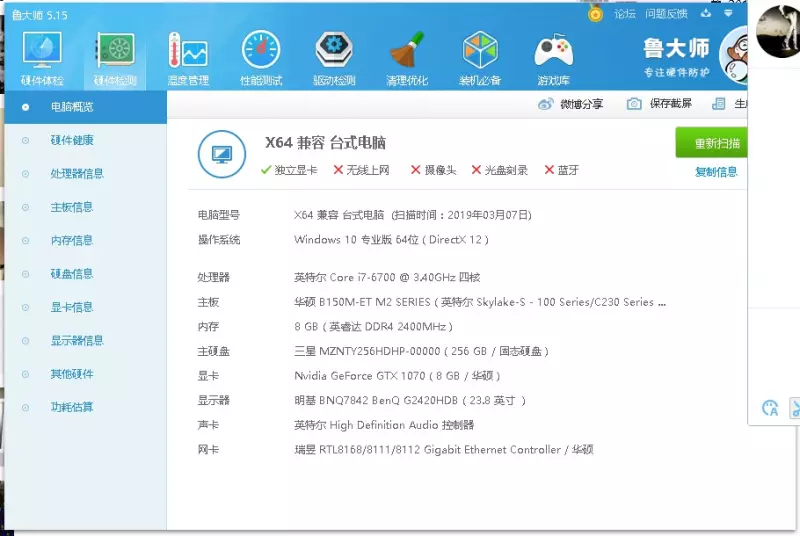Image resolution: width=800 pixels, height=536 pixels.
Task: Click the translate icon at right edge
Action: tap(770, 408)
